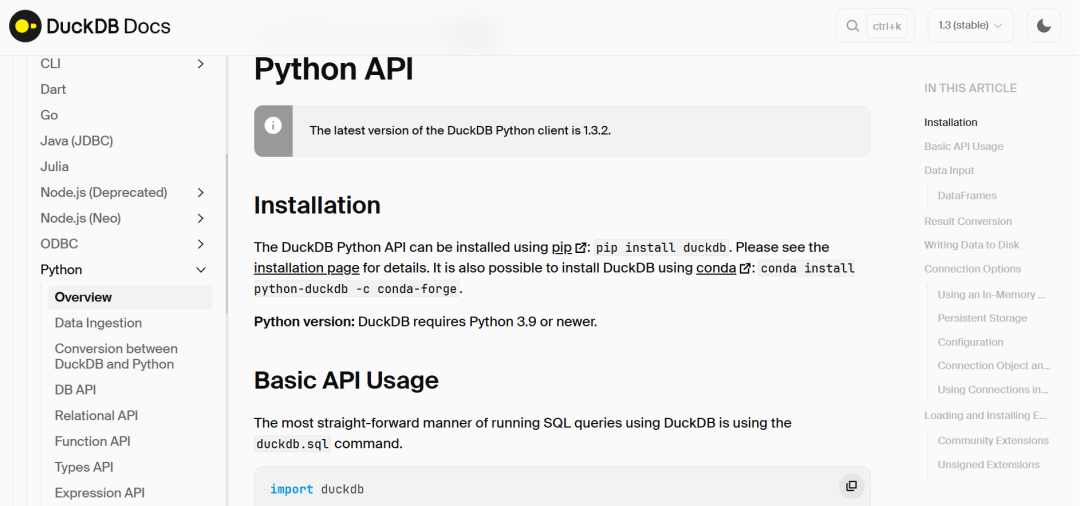Follow the conda hyperlink
Image resolution: width=1080 pixels, height=506 pixels.
[716, 268]
